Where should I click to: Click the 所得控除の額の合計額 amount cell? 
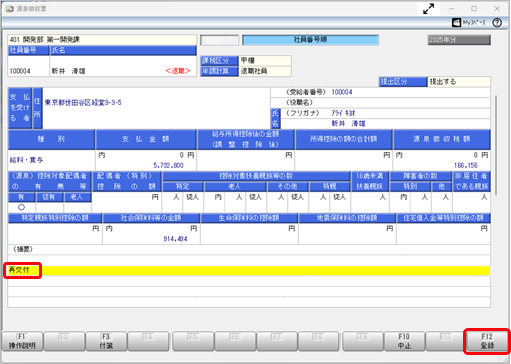pyautogui.click(x=343, y=160)
